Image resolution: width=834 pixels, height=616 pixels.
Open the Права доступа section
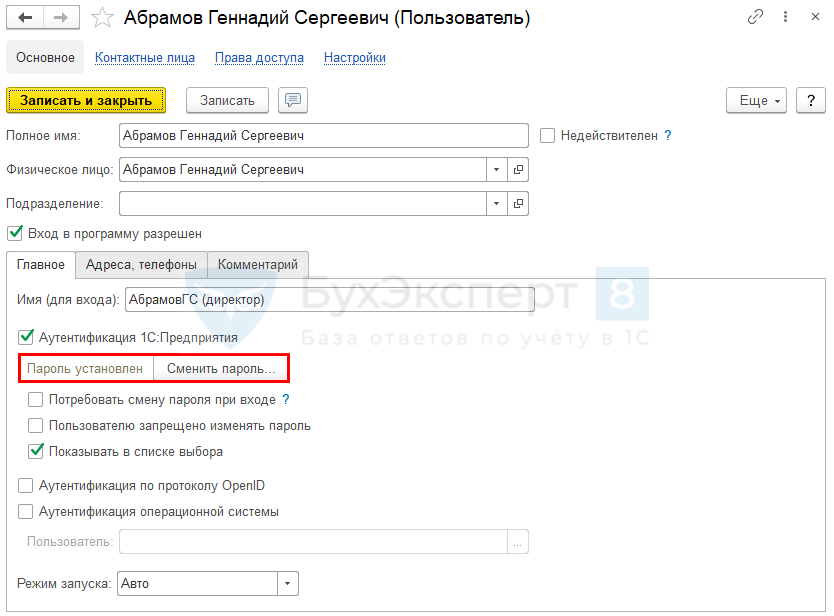point(259,58)
